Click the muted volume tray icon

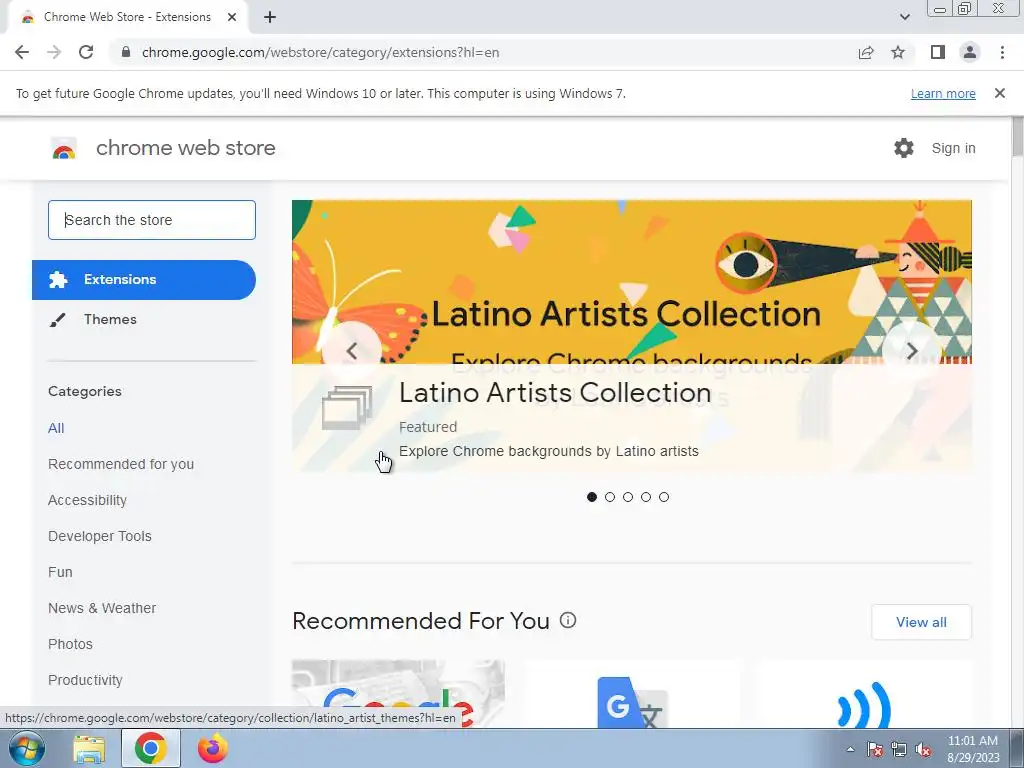(x=923, y=750)
